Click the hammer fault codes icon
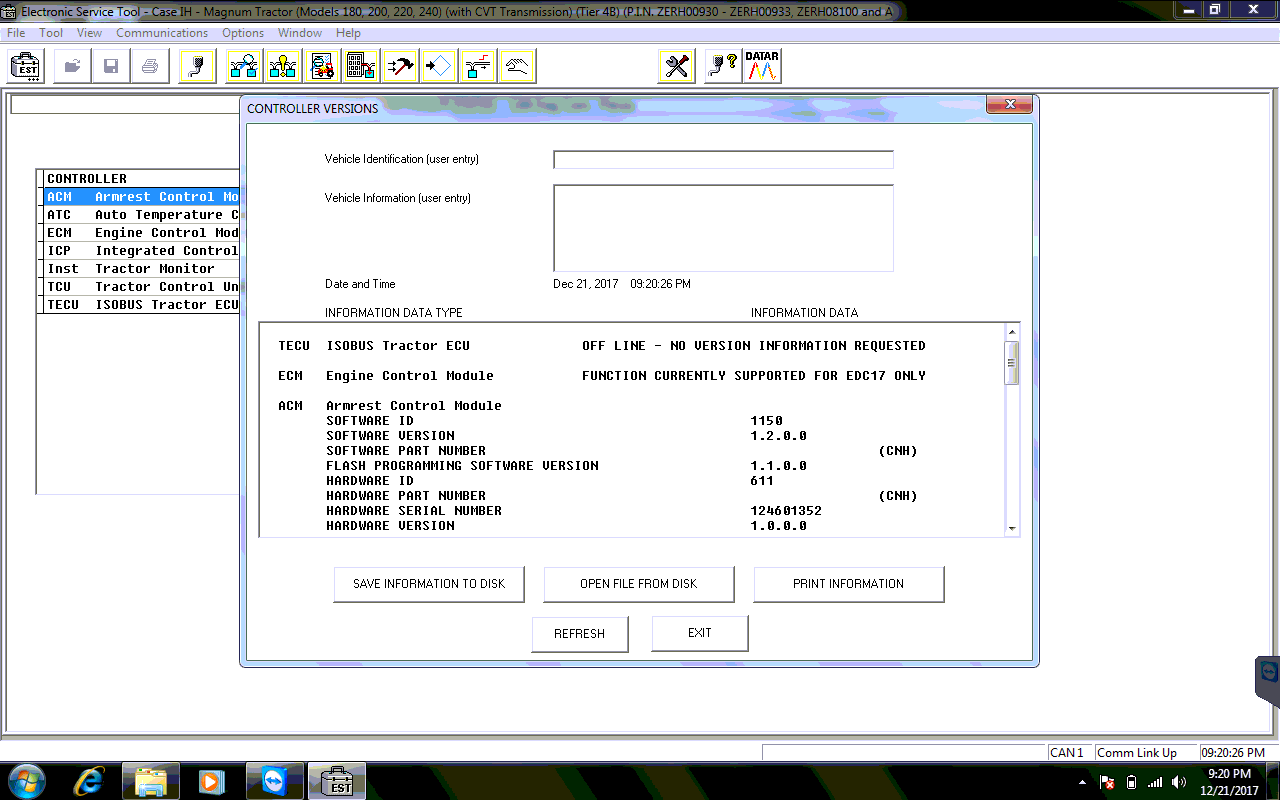The image size is (1280, 800). [x=400, y=67]
